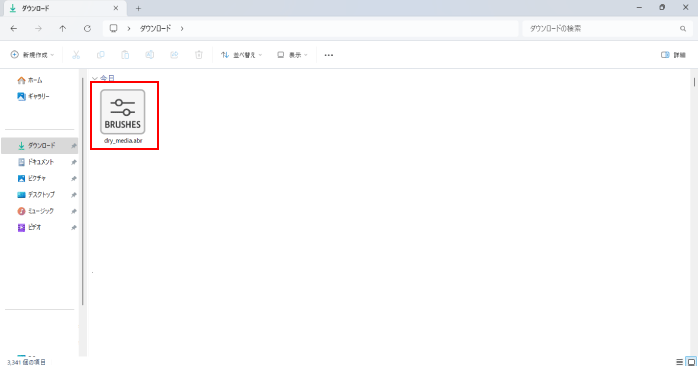Viewport: 698px width, 366px height.
Task: Click the search magnifier icon
Action: point(683,28)
